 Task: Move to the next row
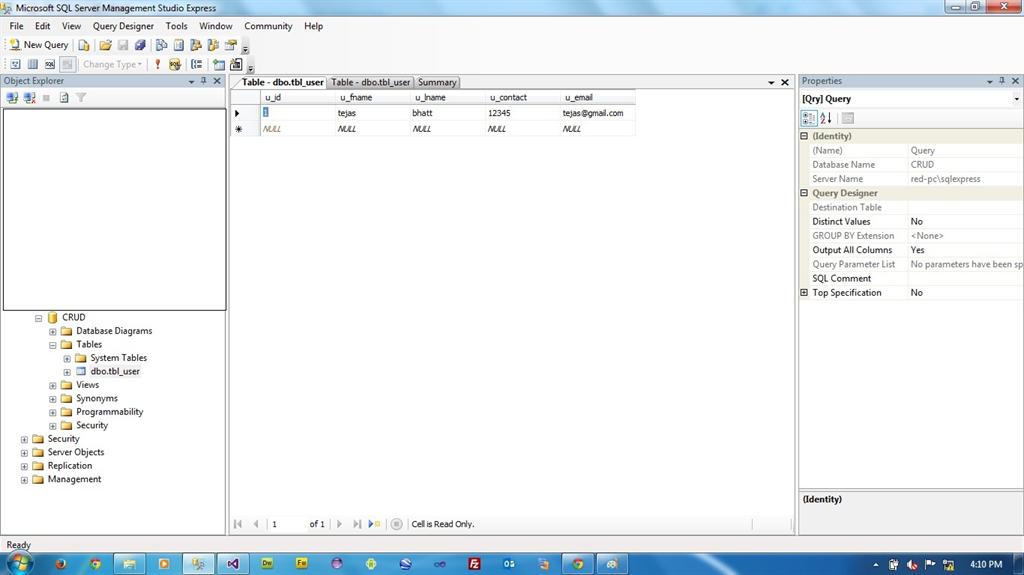(339, 524)
